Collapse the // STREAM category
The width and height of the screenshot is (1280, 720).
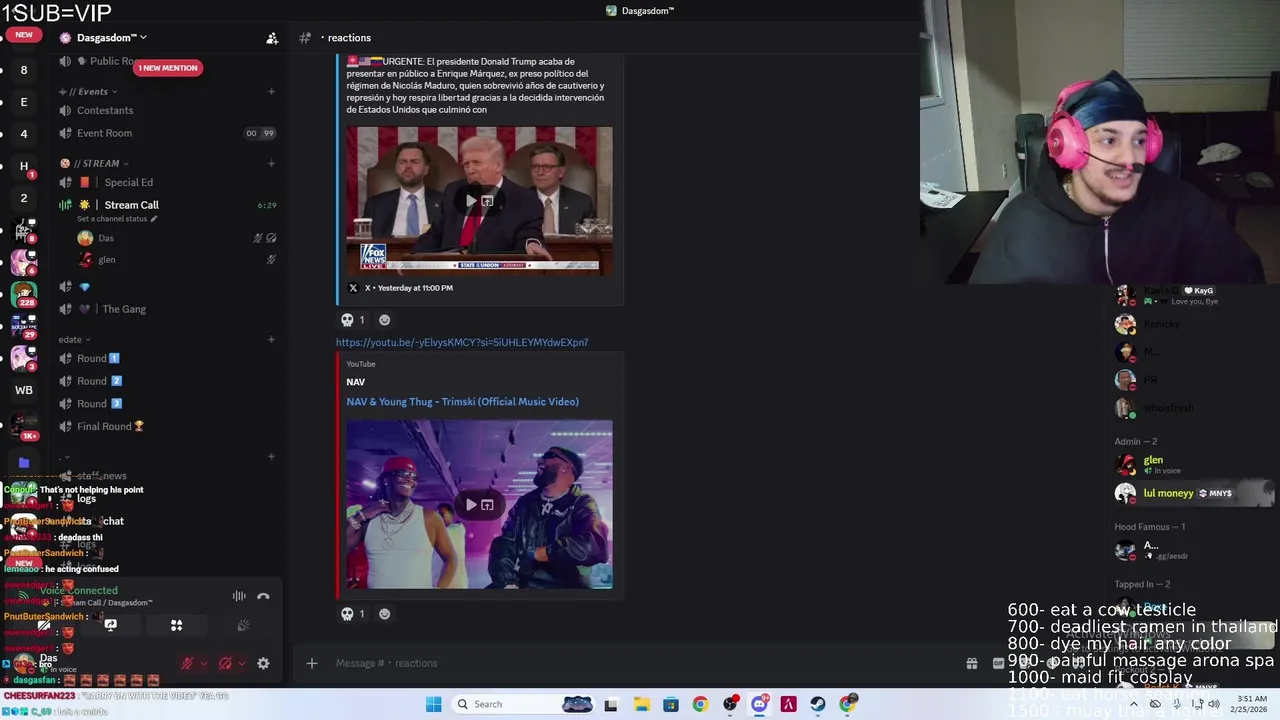pyautogui.click(x=95, y=163)
